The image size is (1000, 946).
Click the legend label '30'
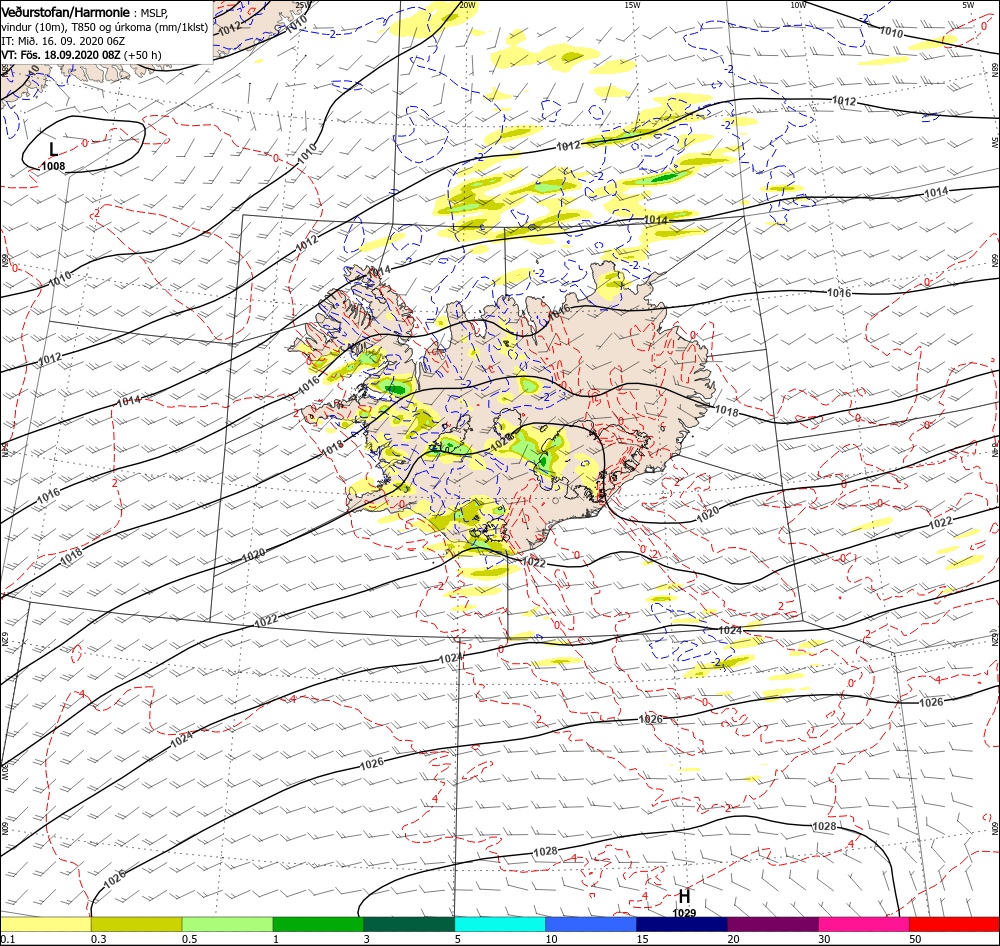pyautogui.click(x=825, y=939)
